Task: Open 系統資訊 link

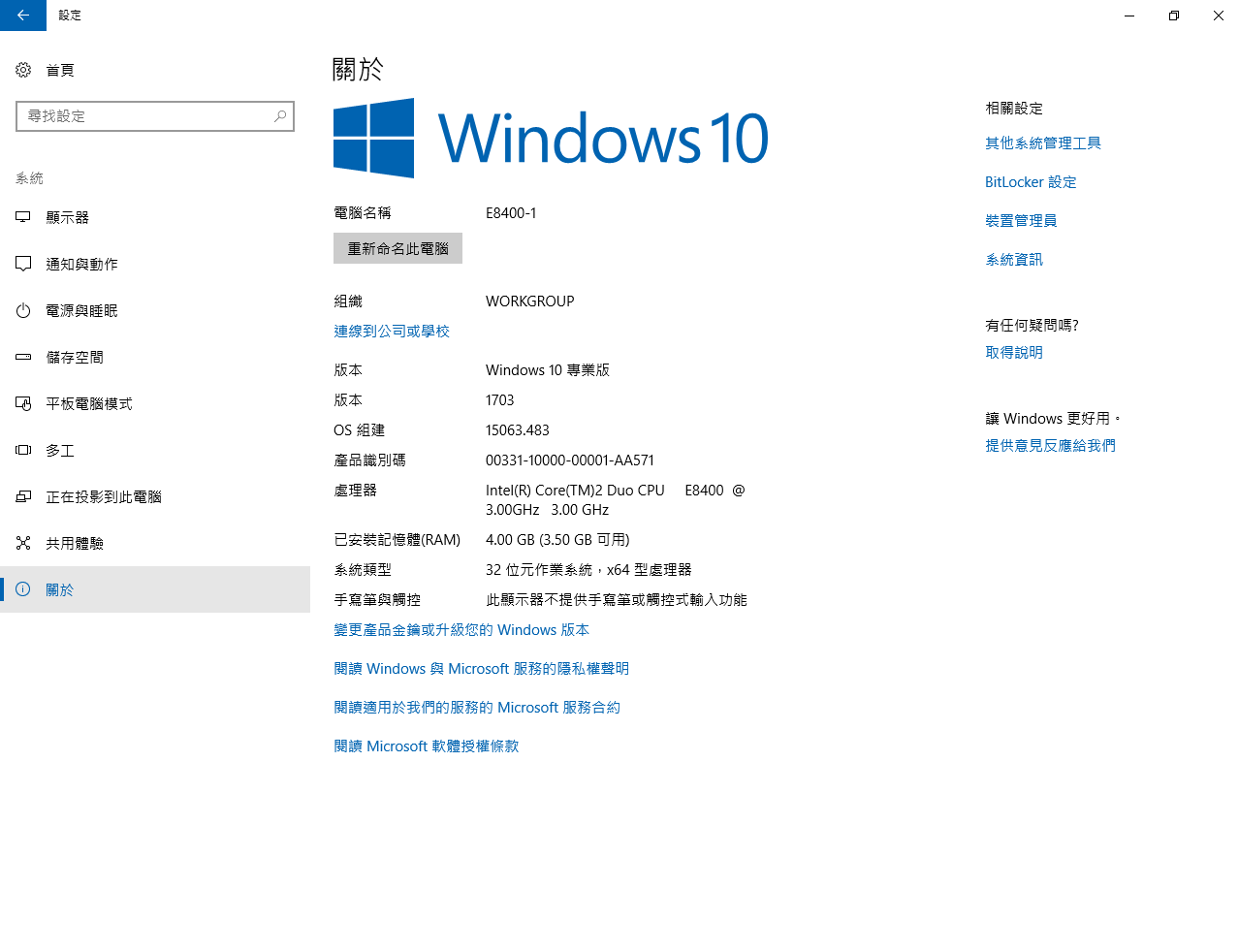Action: click(1014, 260)
